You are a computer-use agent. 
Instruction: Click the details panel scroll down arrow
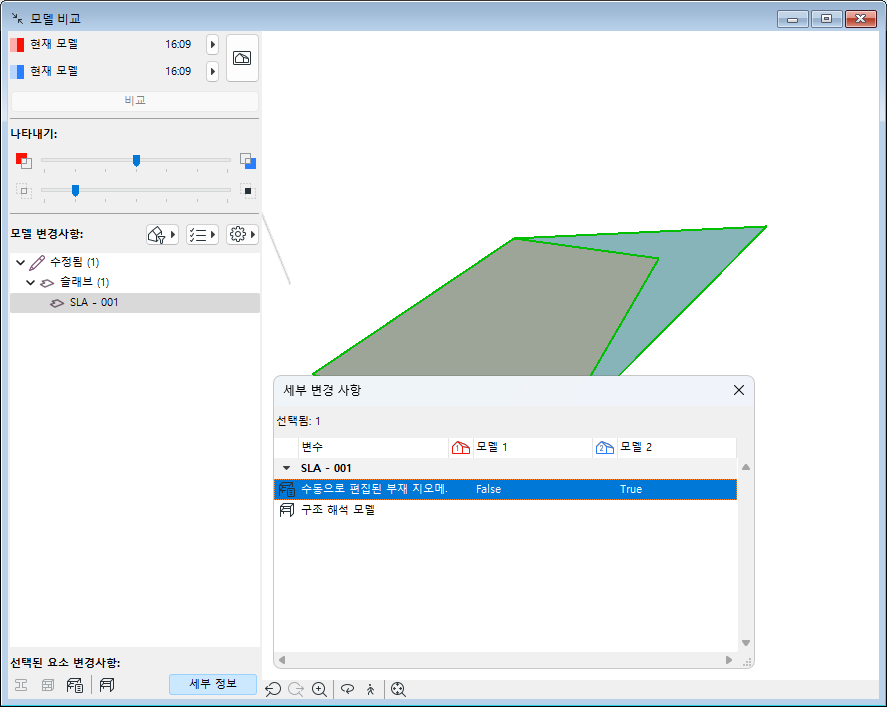(x=746, y=643)
